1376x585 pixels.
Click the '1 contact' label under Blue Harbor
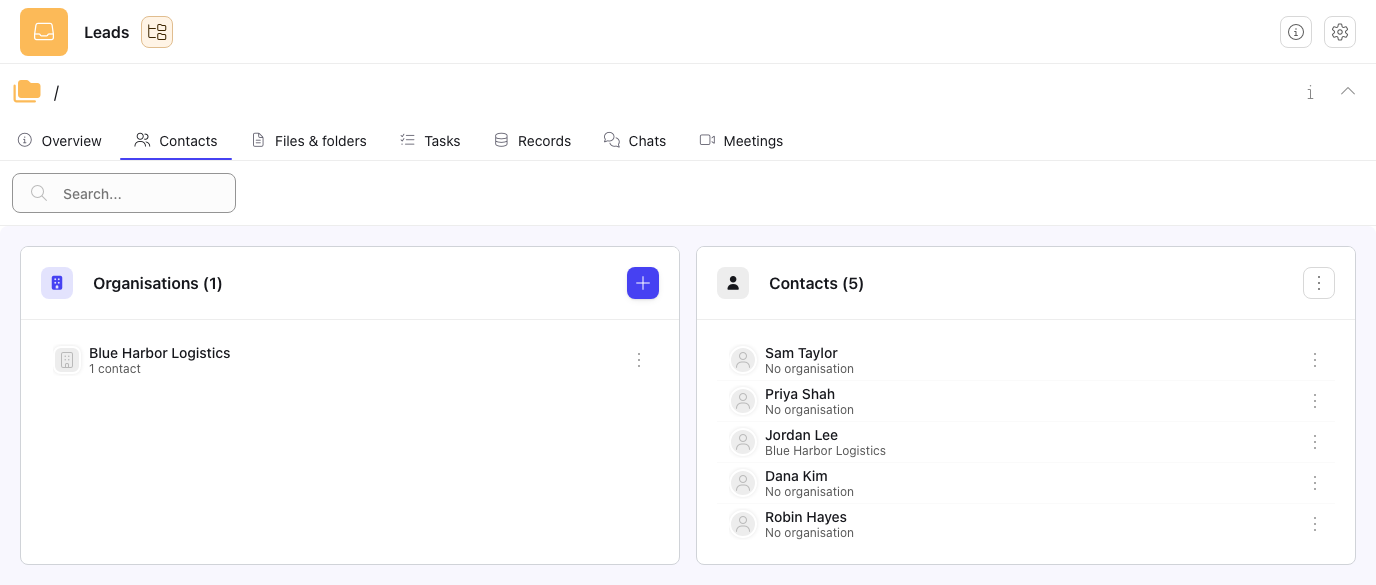[x=115, y=369]
